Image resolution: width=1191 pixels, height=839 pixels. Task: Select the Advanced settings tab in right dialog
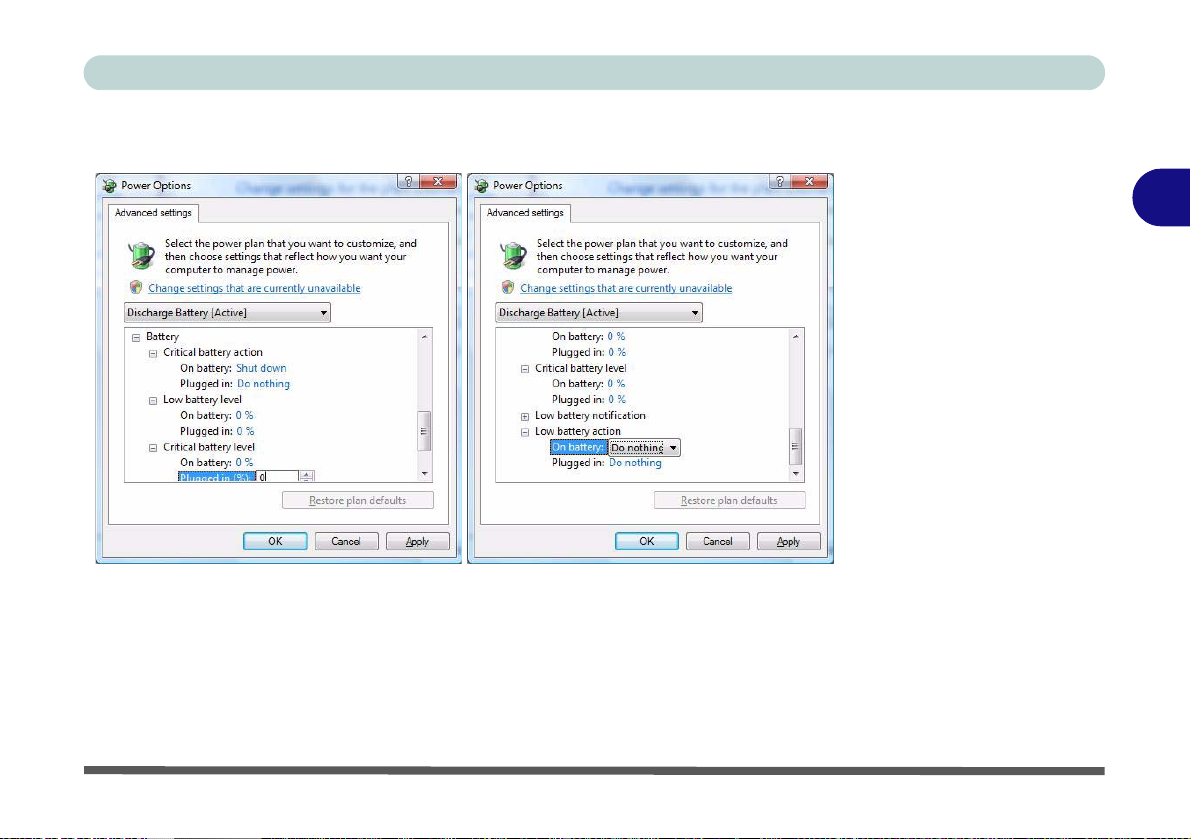click(x=525, y=213)
